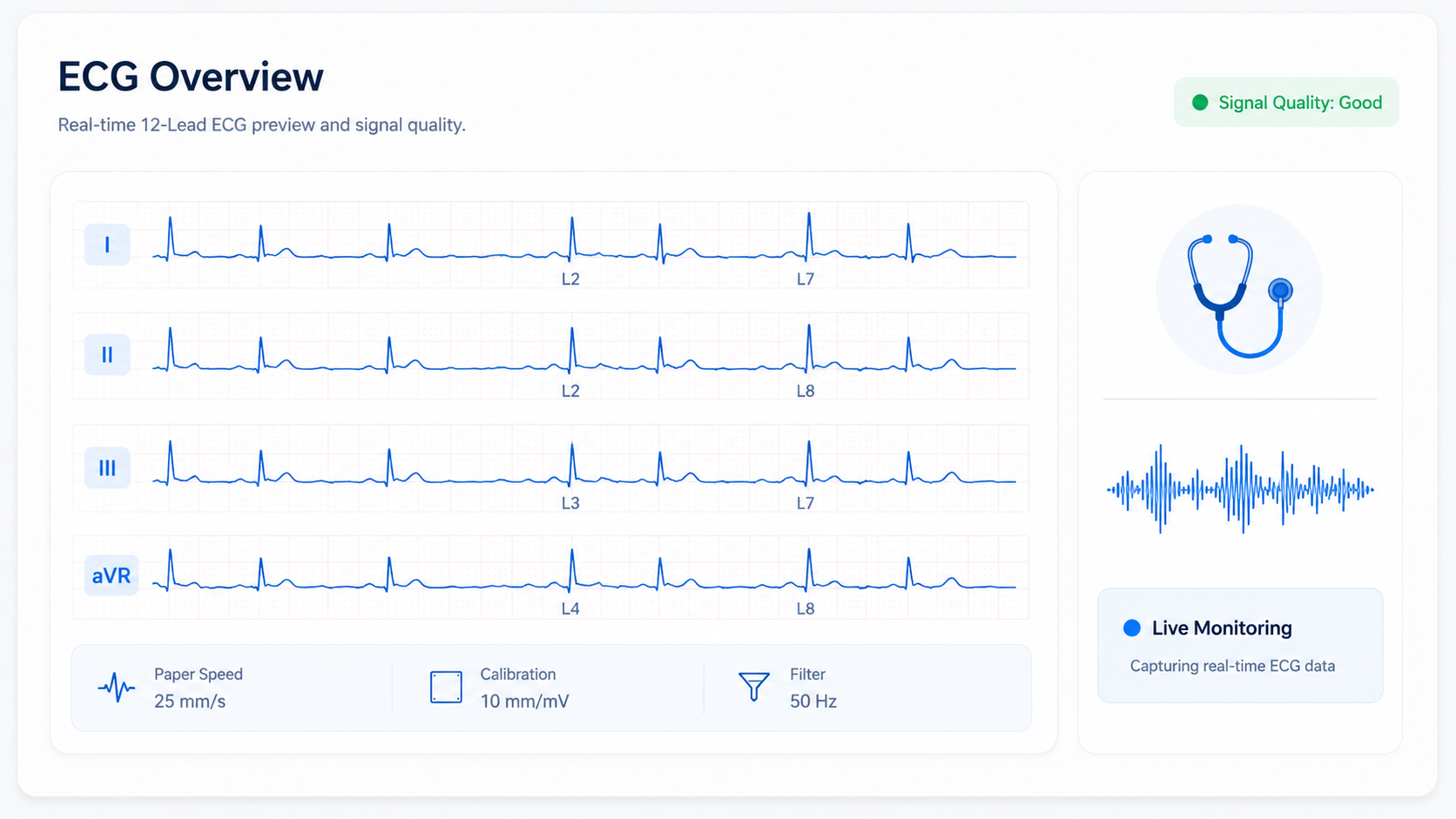Click the 10 mm/mV calibration value
This screenshot has height=819, width=1456.
click(x=524, y=702)
